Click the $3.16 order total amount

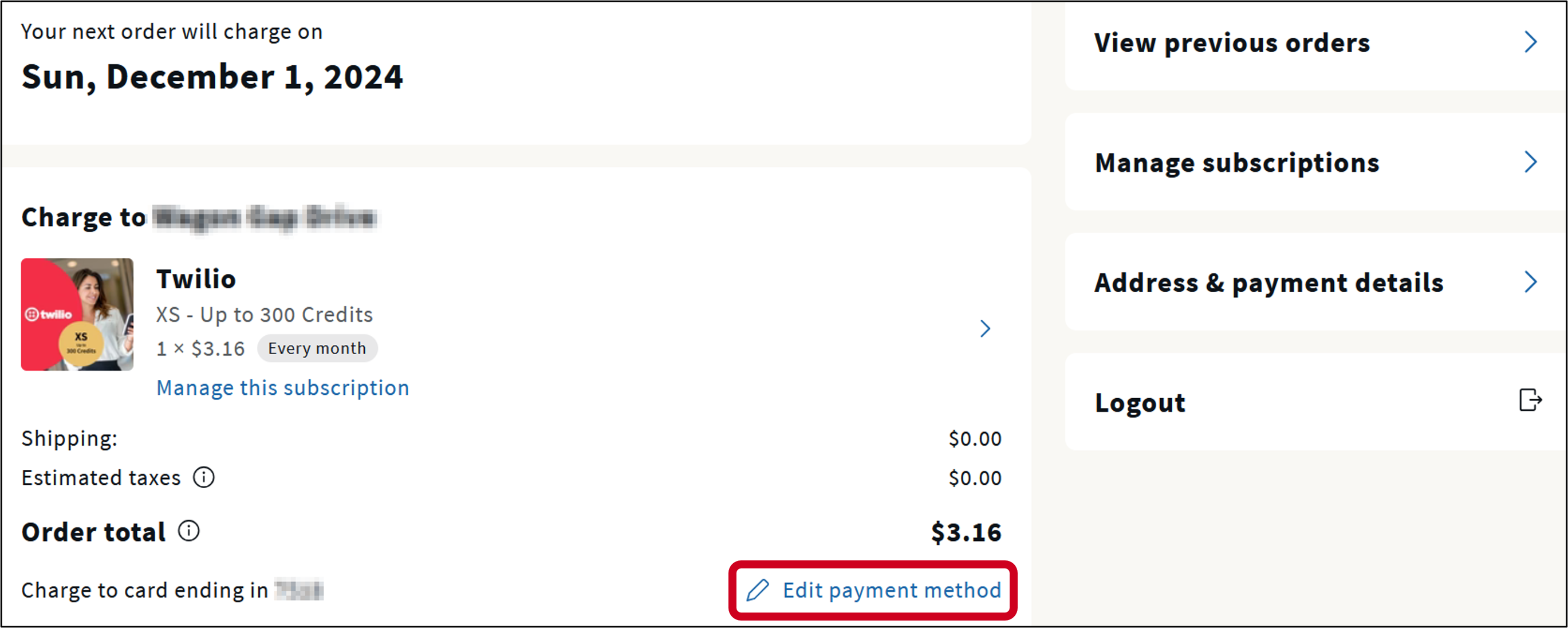(966, 531)
